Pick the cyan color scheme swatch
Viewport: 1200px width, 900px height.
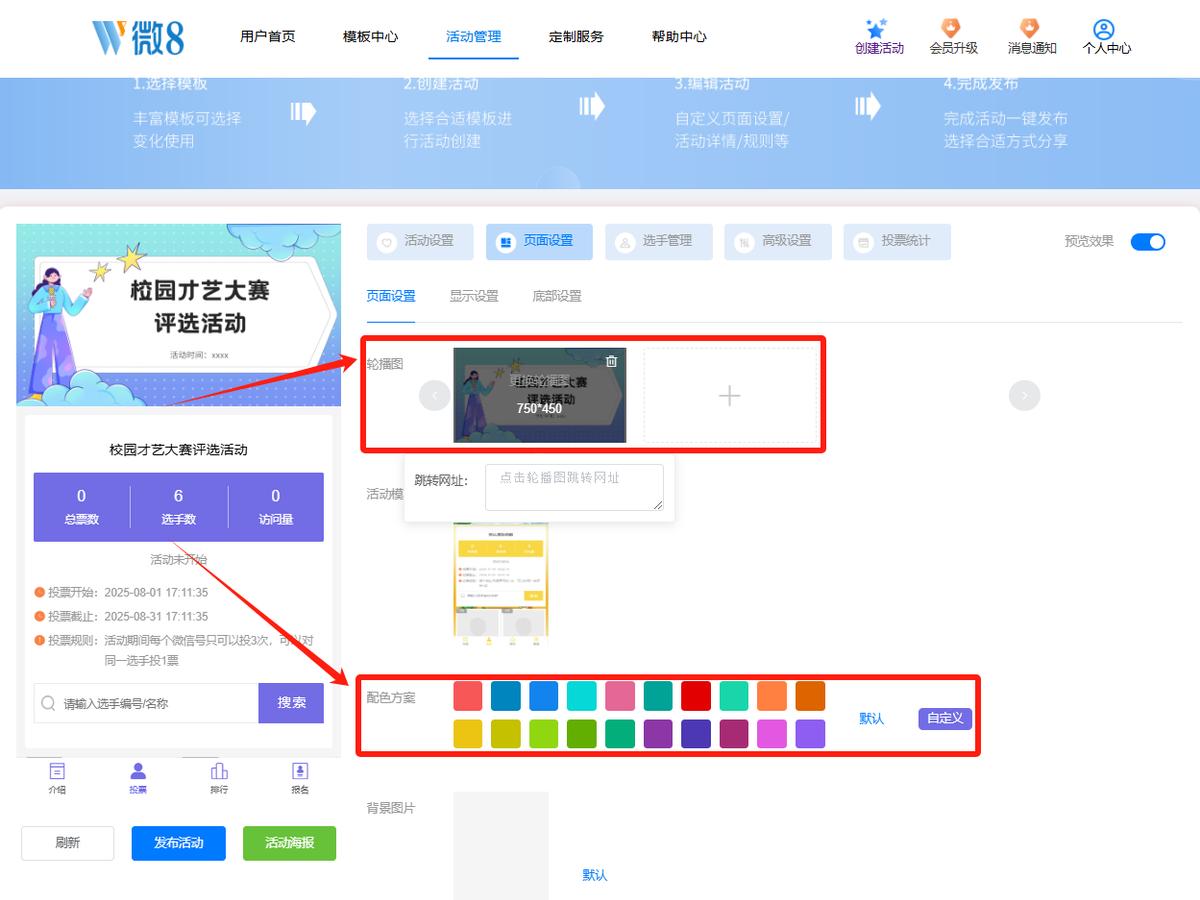582,696
